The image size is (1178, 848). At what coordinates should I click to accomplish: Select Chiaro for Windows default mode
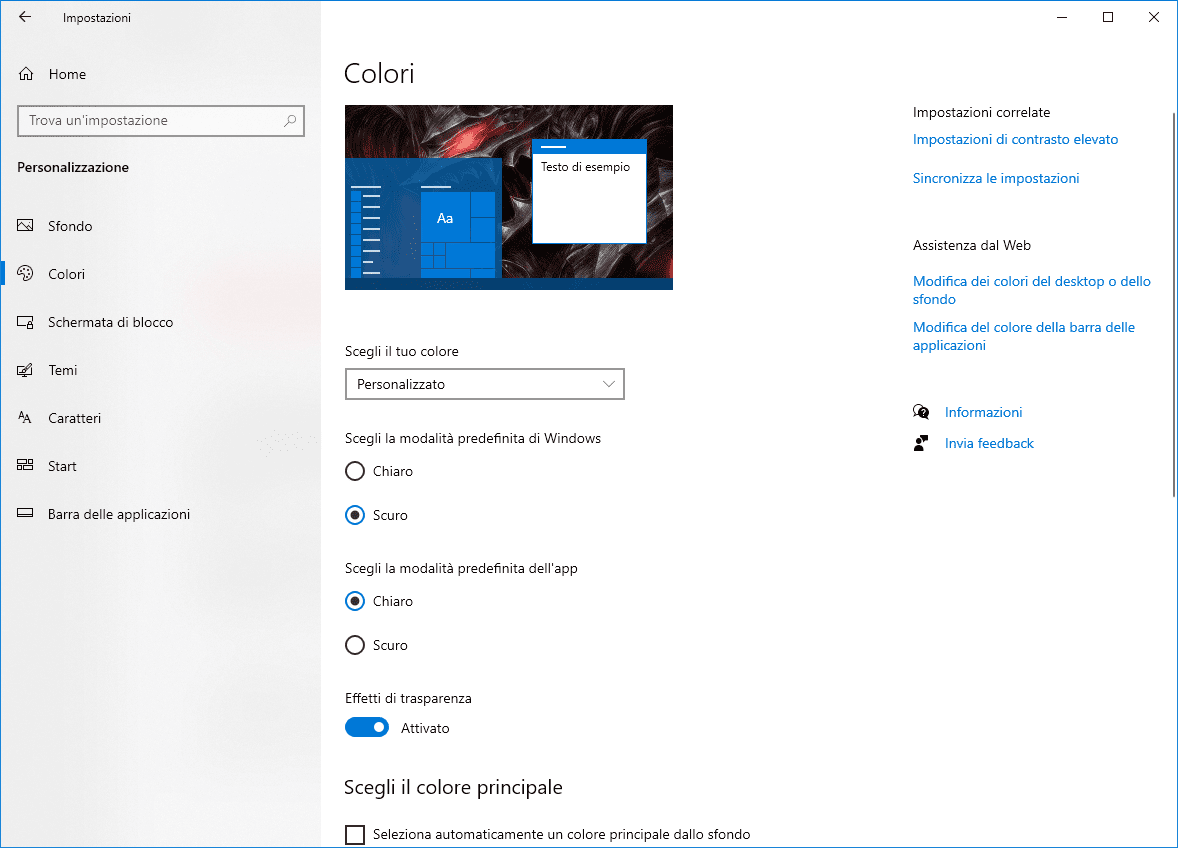click(355, 471)
